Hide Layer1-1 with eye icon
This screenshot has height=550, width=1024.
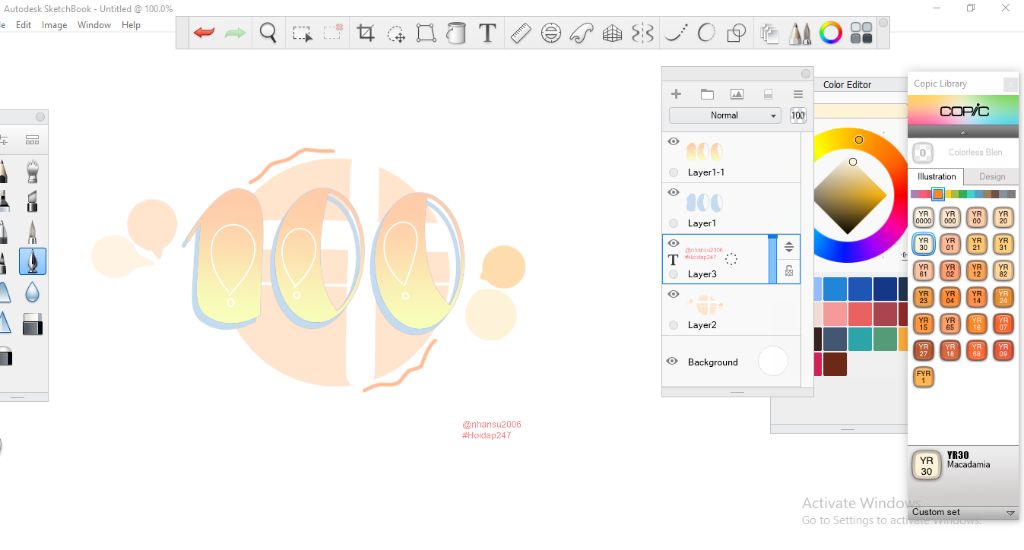coord(673,142)
